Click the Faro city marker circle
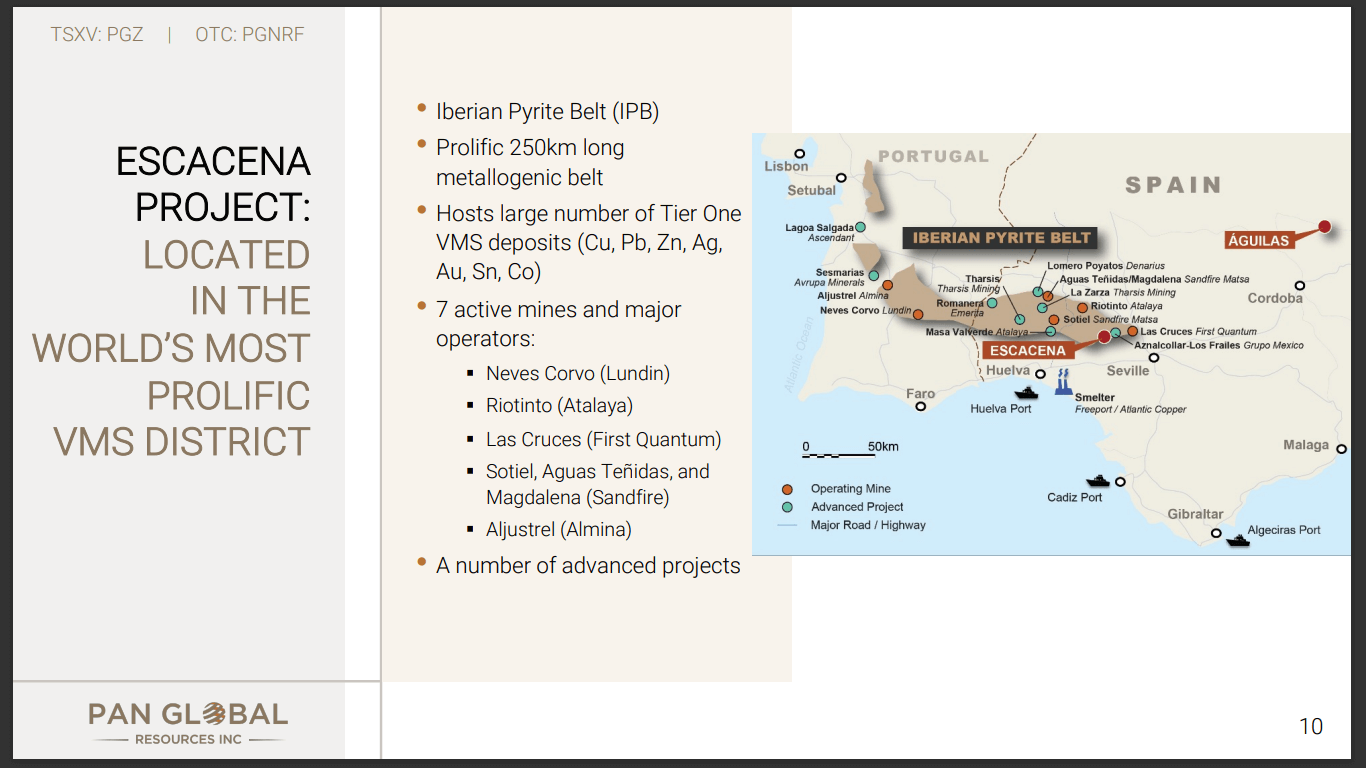 coord(920,407)
